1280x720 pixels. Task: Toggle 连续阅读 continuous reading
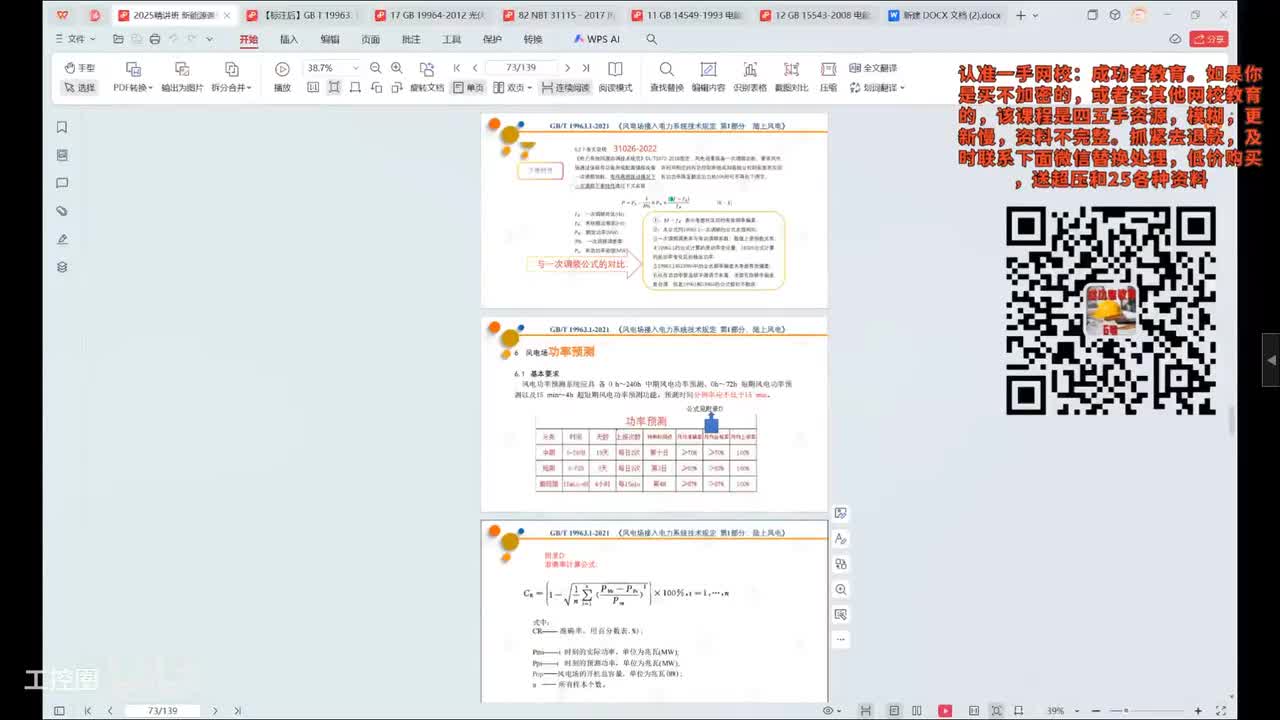pos(565,88)
